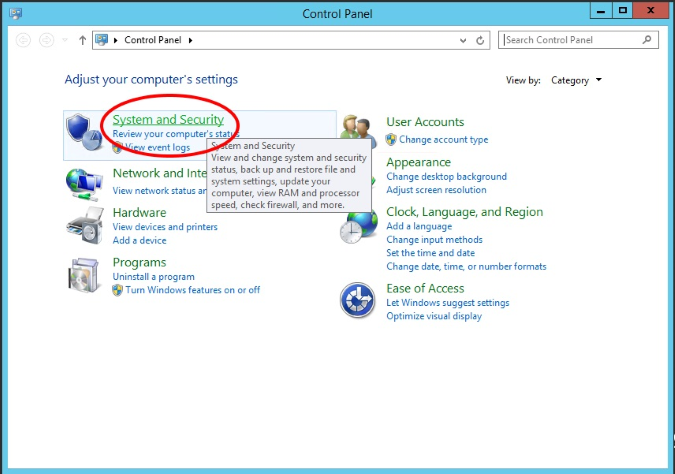Maximize the Control Panel window
The height and width of the screenshot is (474, 675).
(622, 11)
